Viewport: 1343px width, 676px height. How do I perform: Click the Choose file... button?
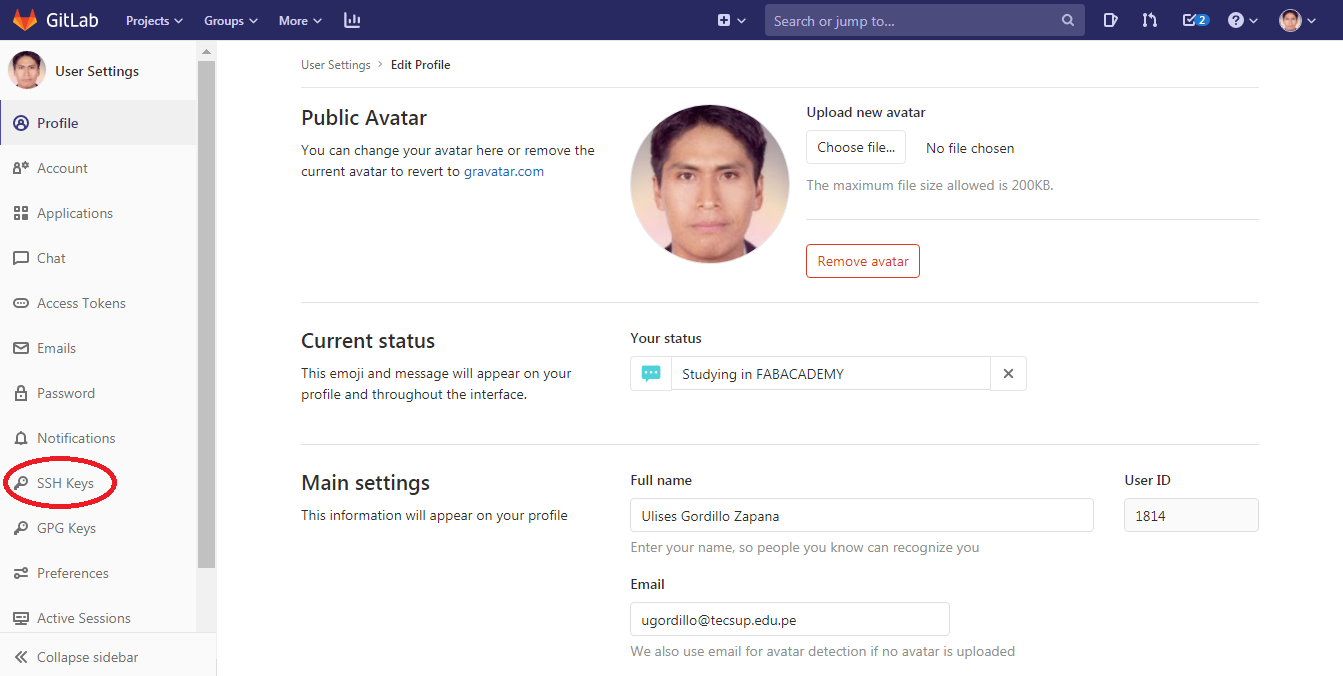856,147
